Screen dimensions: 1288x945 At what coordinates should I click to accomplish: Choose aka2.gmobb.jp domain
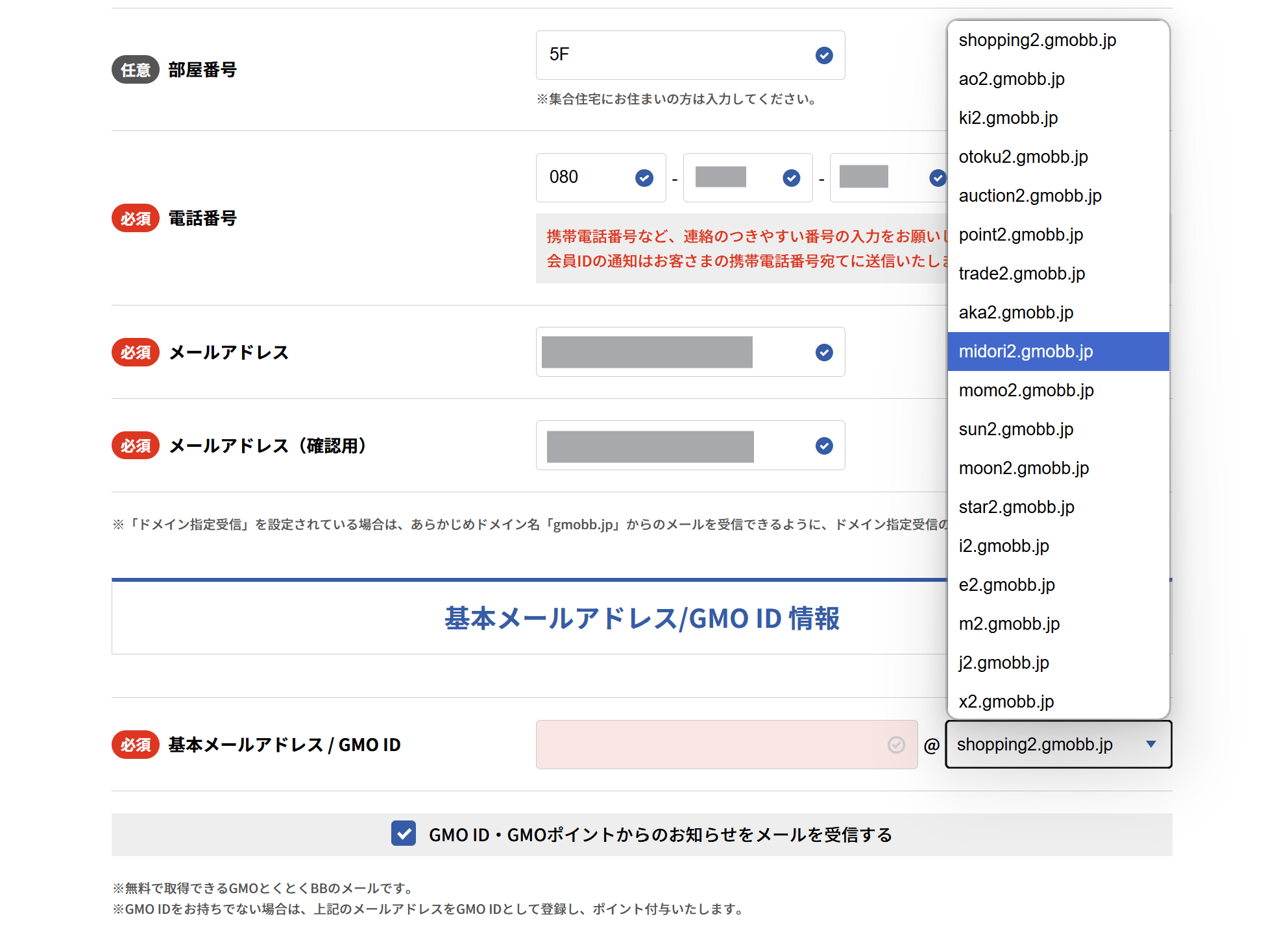coord(1058,313)
